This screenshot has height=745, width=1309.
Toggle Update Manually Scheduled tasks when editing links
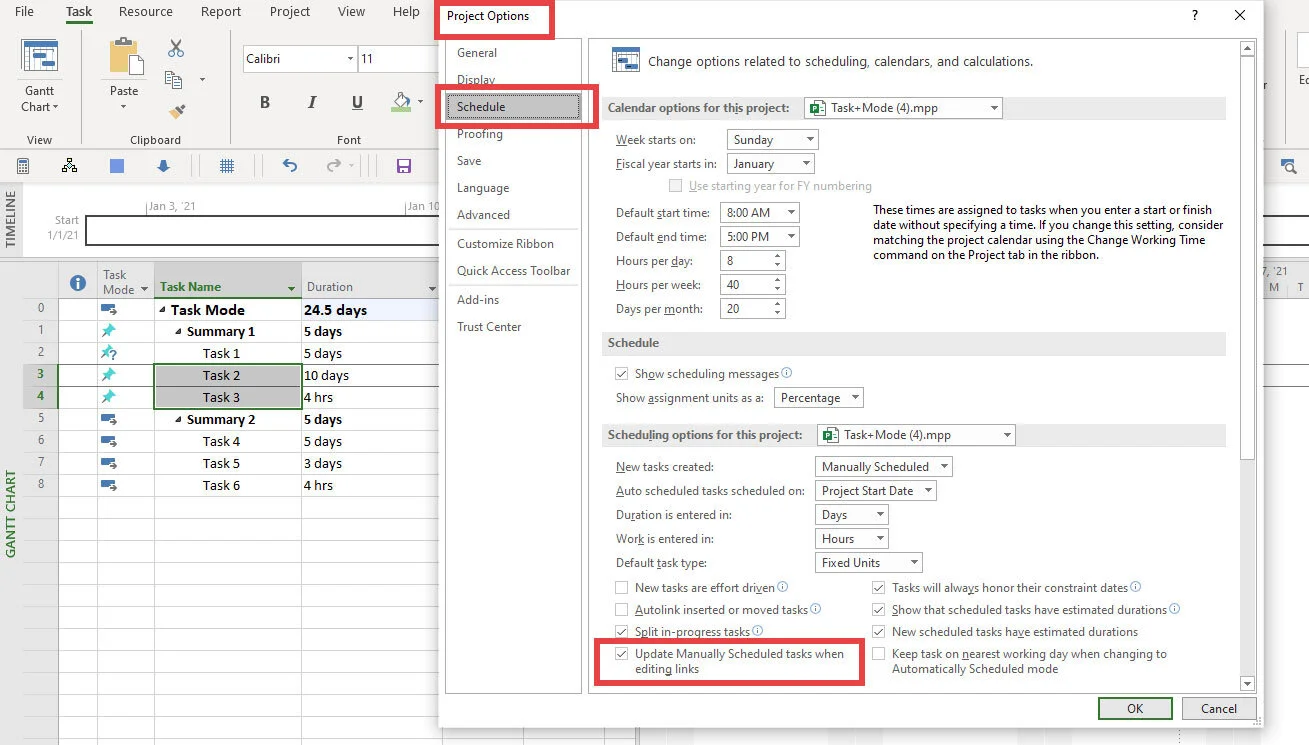pyautogui.click(x=622, y=654)
